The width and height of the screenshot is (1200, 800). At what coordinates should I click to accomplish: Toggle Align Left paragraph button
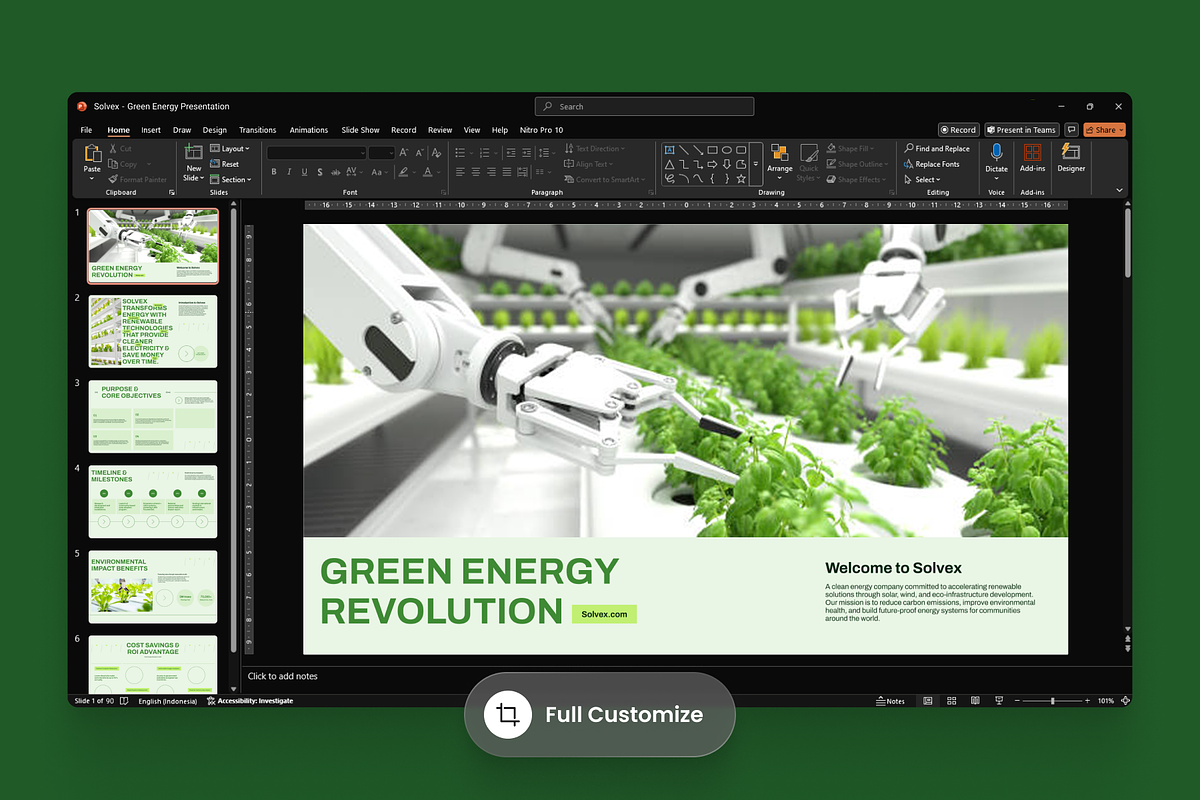click(x=460, y=172)
